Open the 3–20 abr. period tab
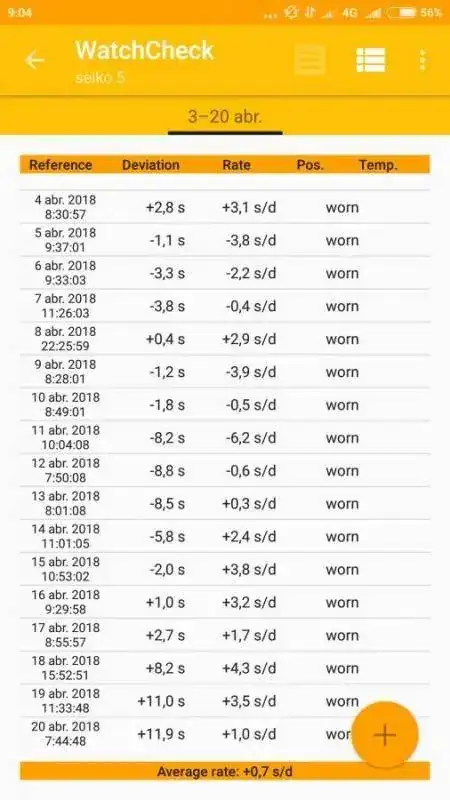Viewport: 450px width, 800px height. tap(225, 117)
